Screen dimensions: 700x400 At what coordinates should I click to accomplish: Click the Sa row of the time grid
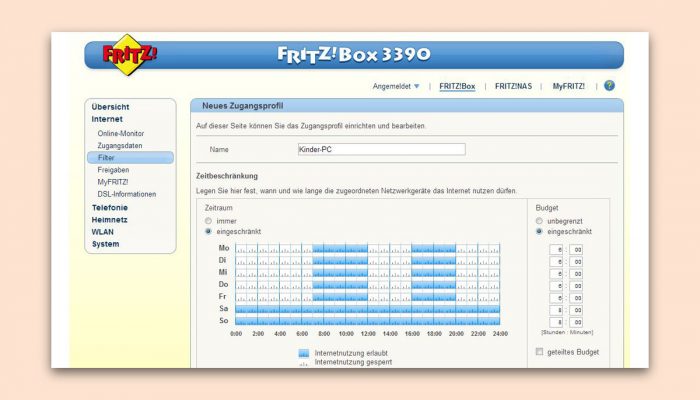(367, 308)
